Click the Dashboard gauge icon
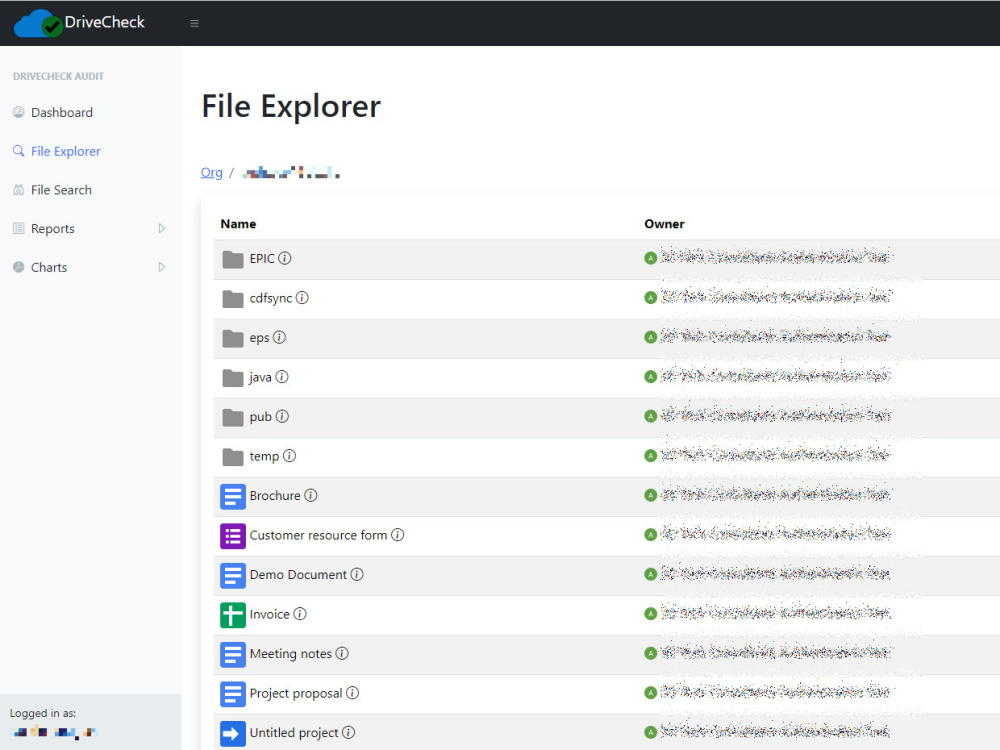1000x750 pixels. (x=18, y=112)
